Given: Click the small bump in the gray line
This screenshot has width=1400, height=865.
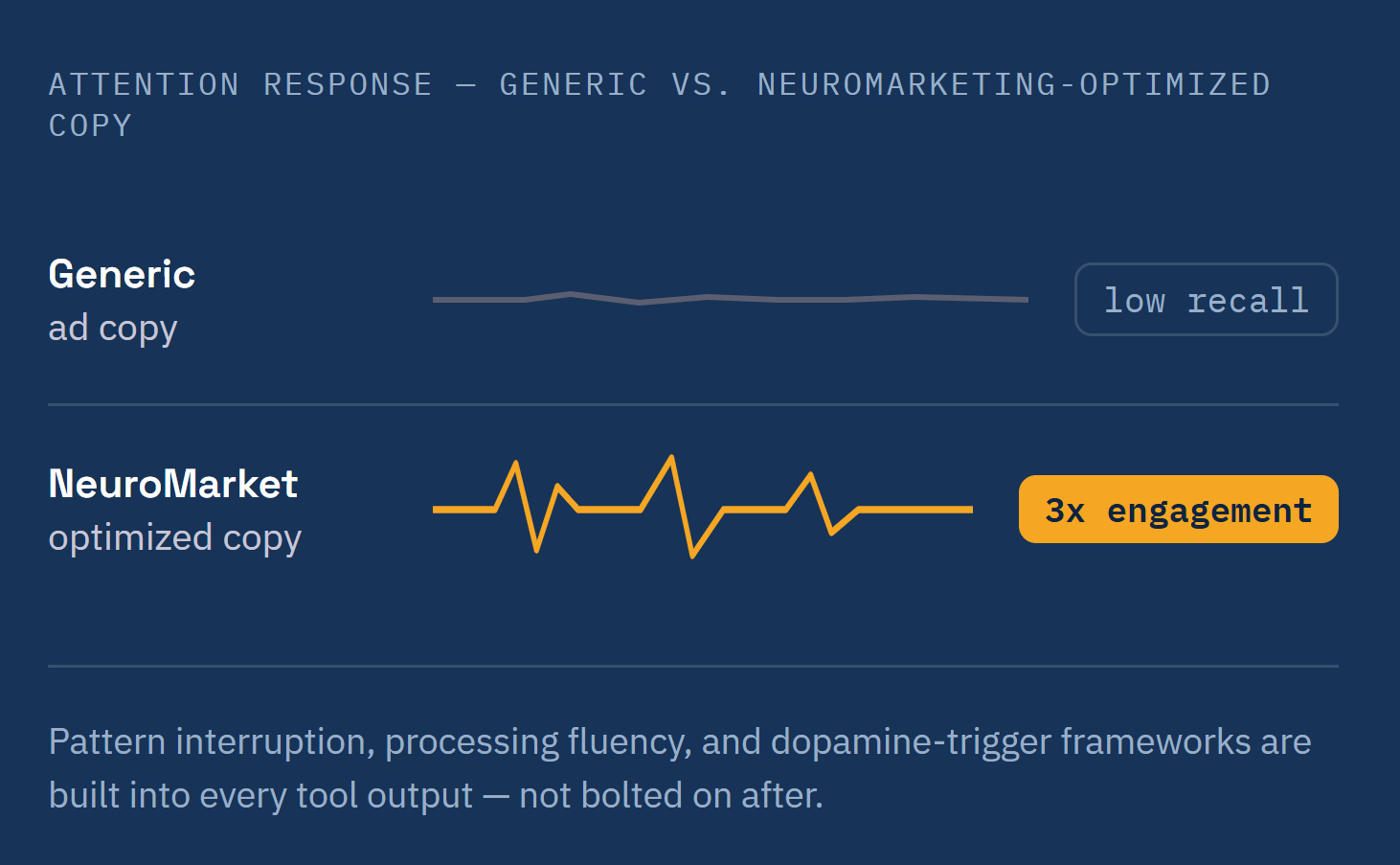Looking at the screenshot, I should 572,295.
